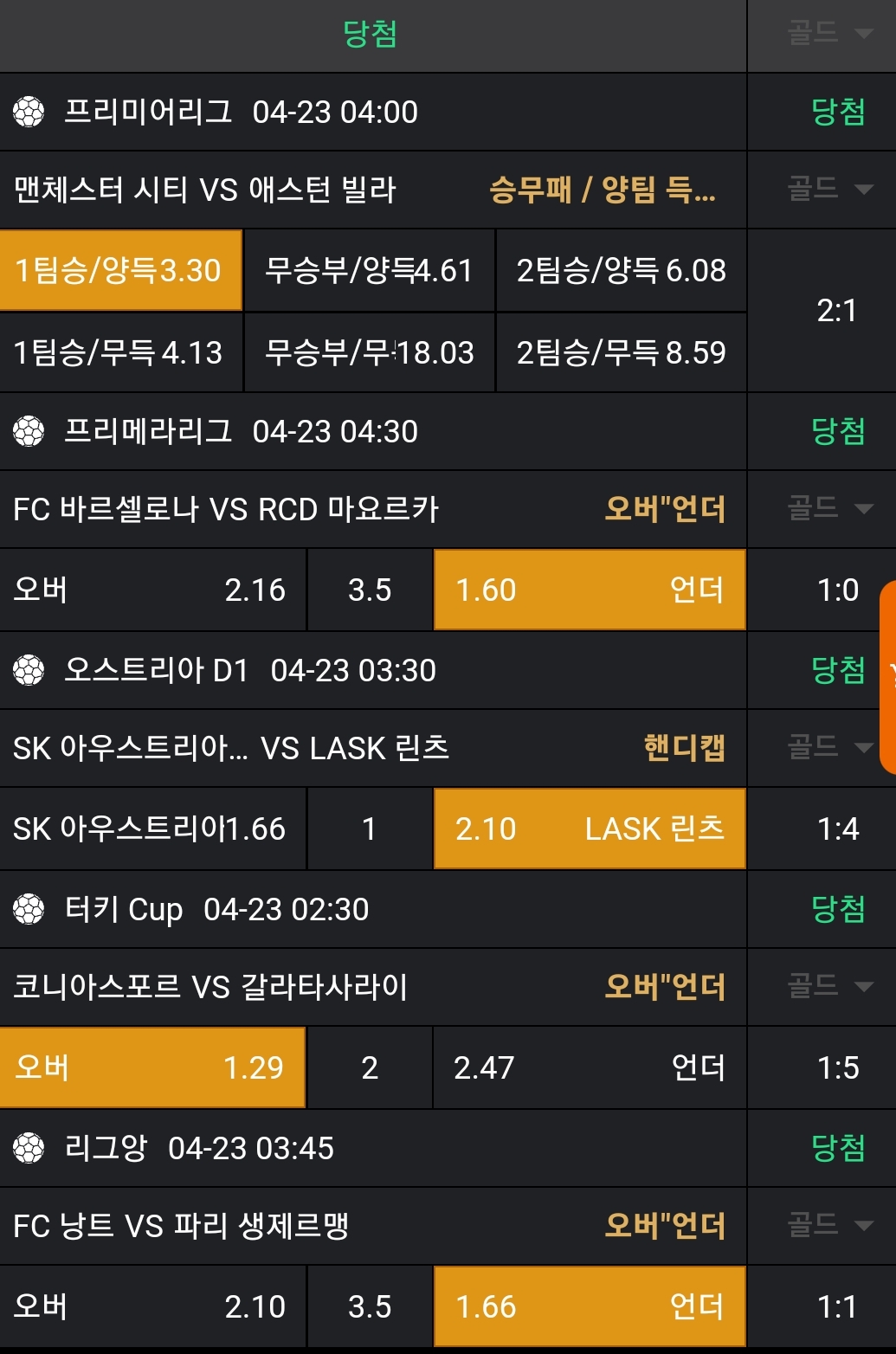Click soccer ball icon beside 오스트리아 D1
This screenshot has width=896, height=1354.
29,670
